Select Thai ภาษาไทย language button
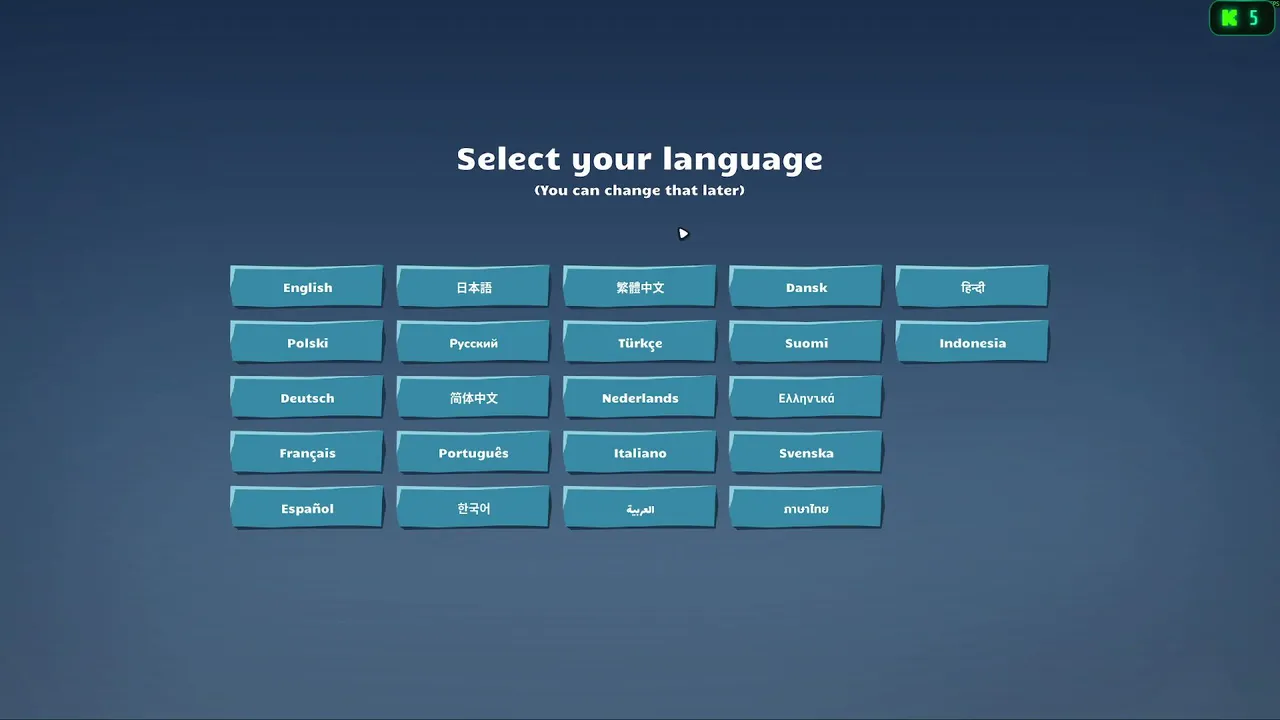1280x720 pixels. pos(806,508)
